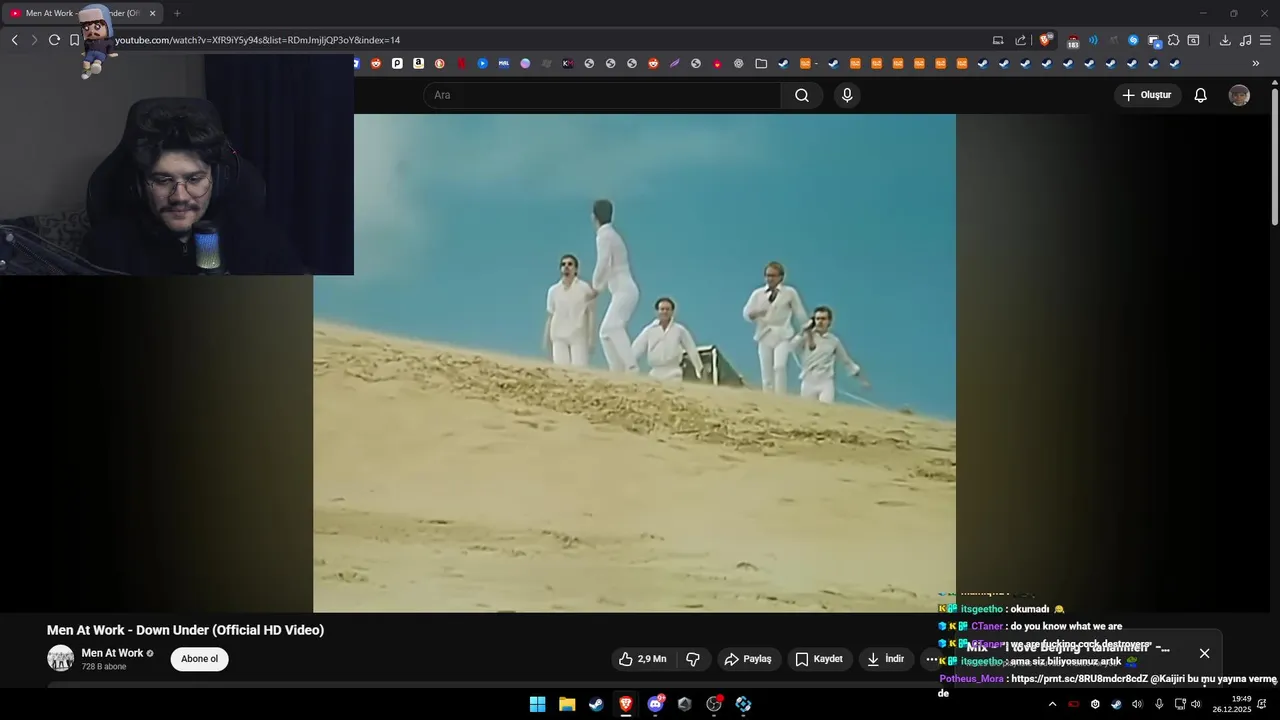Image resolution: width=1280 pixels, height=720 pixels.
Task: Open the white P bookmark icon
Action: [397, 63]
